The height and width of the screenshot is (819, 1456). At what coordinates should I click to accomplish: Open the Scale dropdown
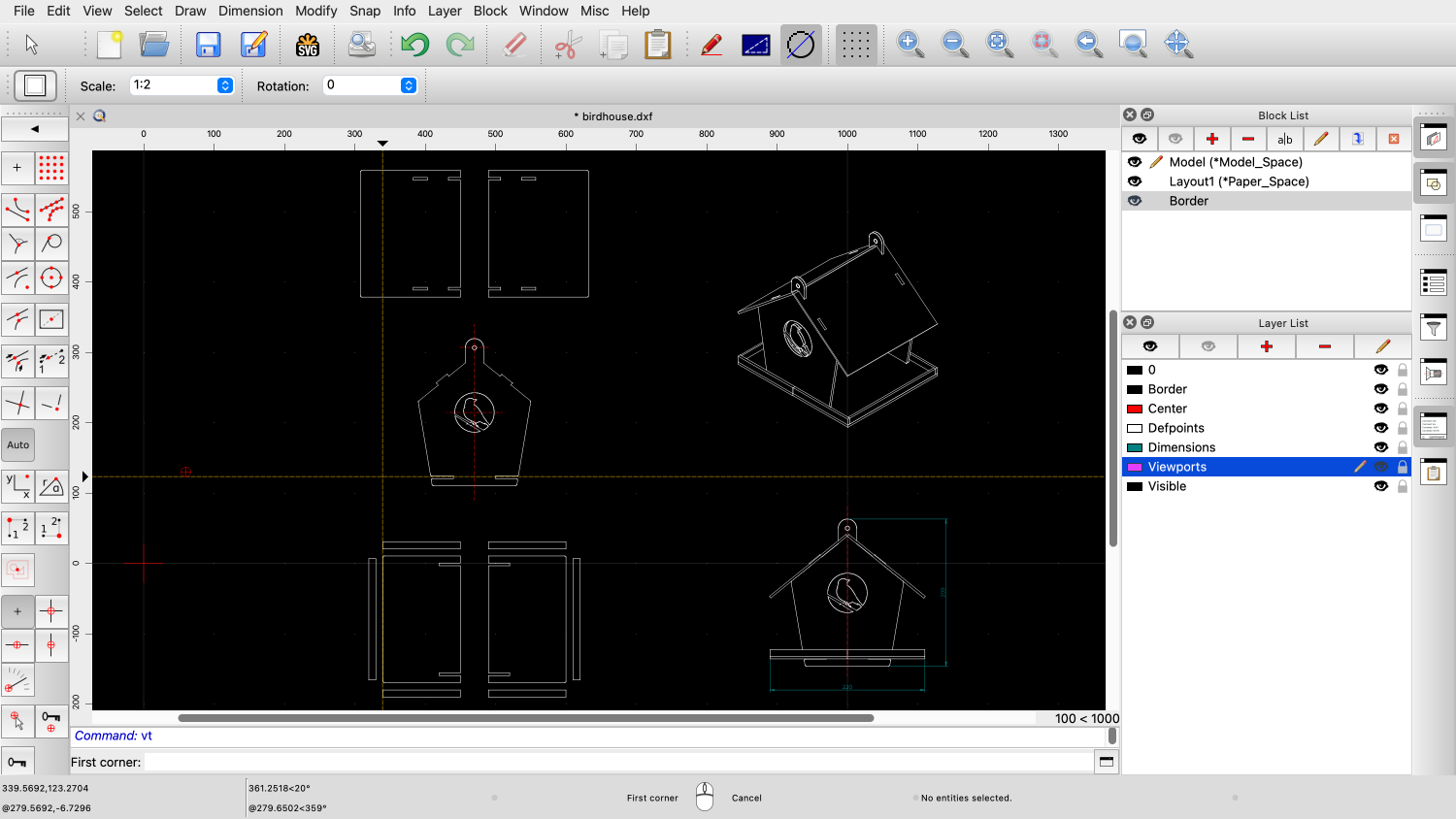tap(225, 85)
